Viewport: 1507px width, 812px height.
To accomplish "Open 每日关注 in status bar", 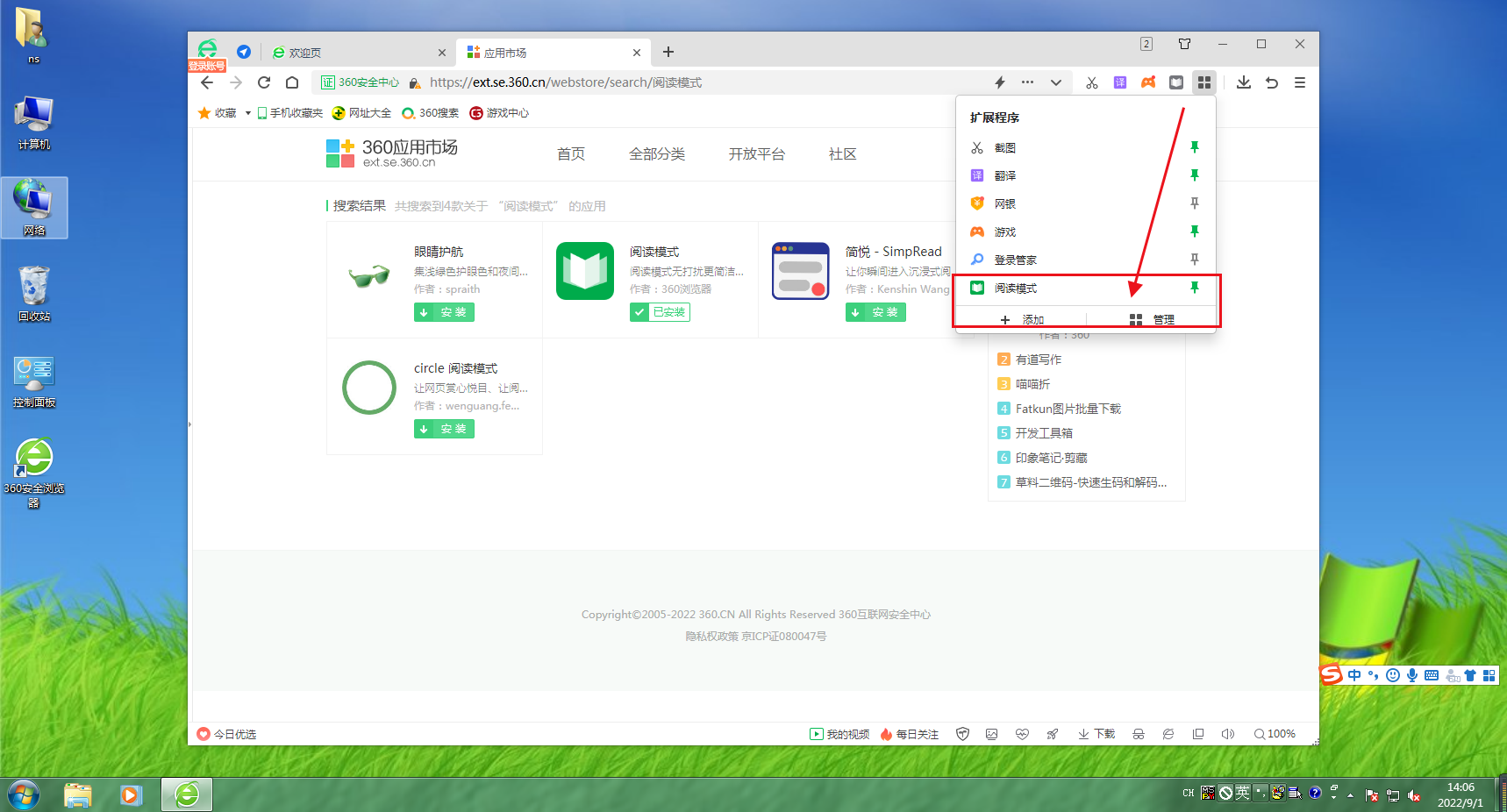I will point(910,734).
